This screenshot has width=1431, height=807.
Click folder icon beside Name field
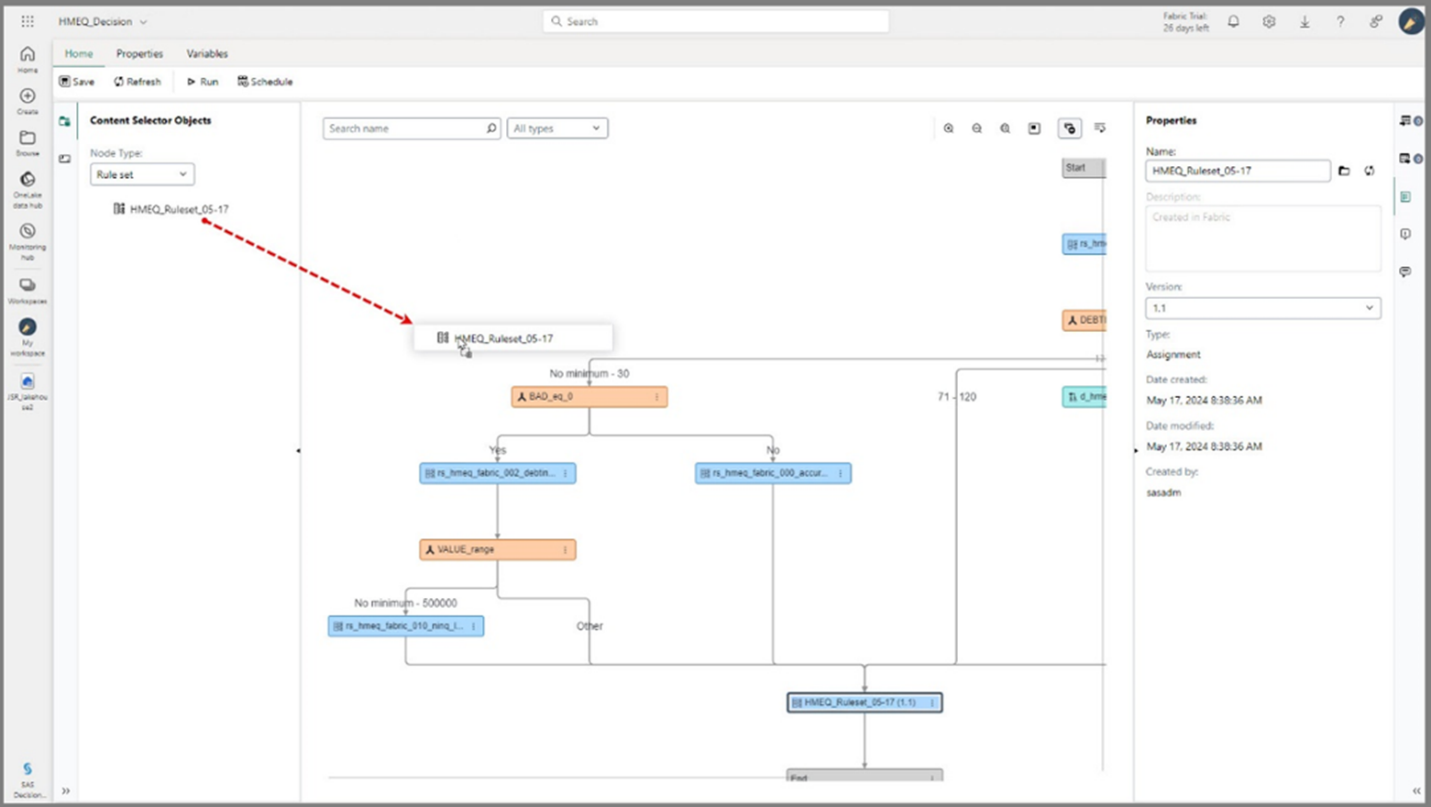click(1344, 171)
